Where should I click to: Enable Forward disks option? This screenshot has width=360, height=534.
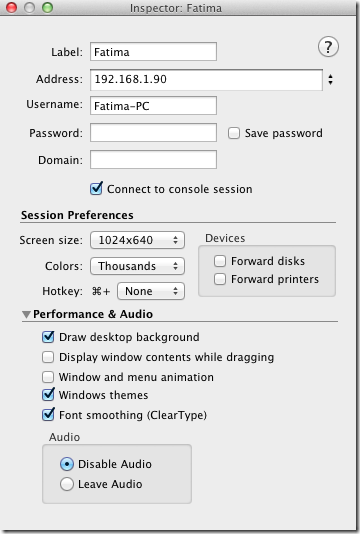click(220, 261)
